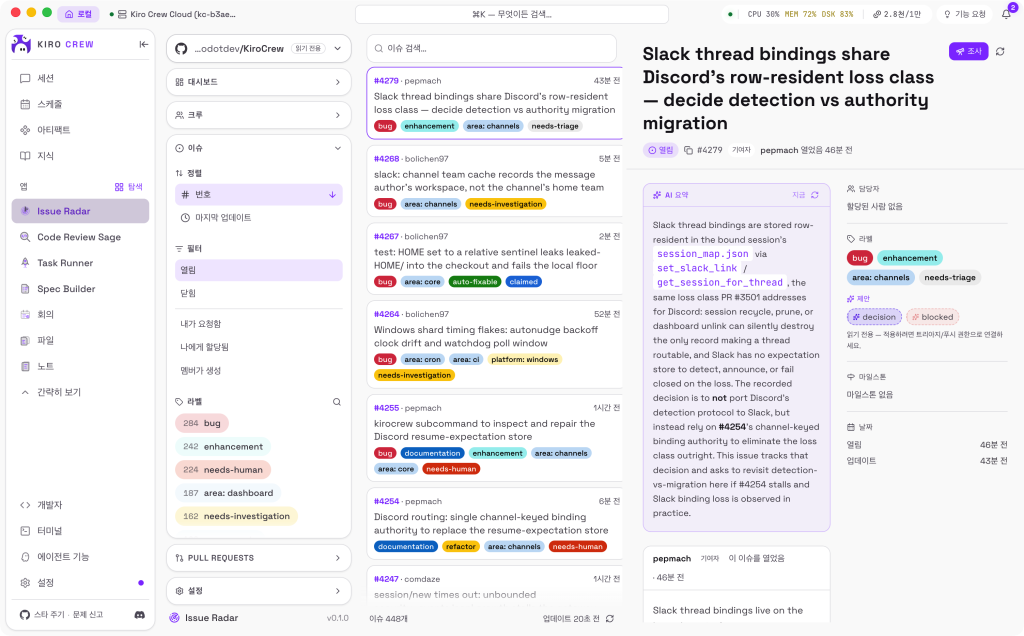
Task: Search labels using the magnifier icon
Action: (336, 402)
